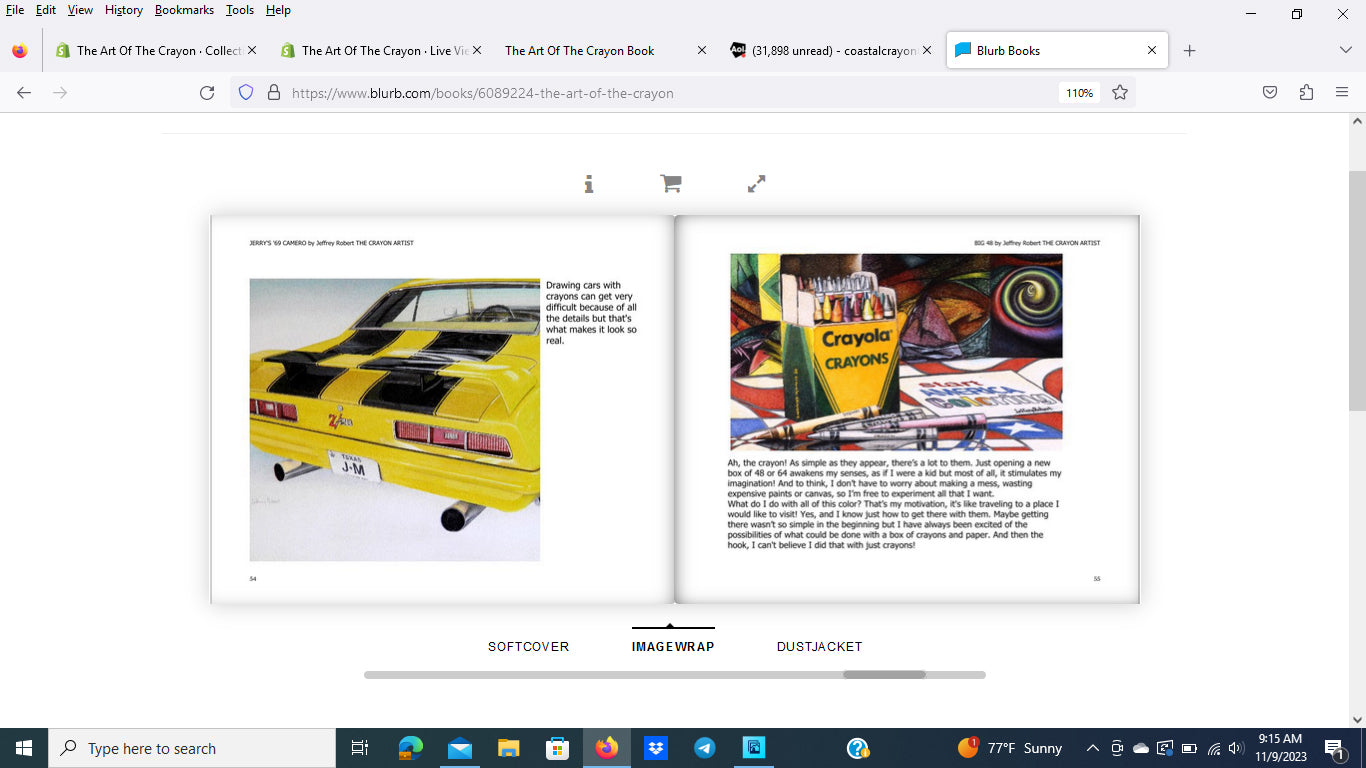Screen dimensions: 1366x768
Task: Click Save to Pocket icon
Action: click(x=1269, y=93)
